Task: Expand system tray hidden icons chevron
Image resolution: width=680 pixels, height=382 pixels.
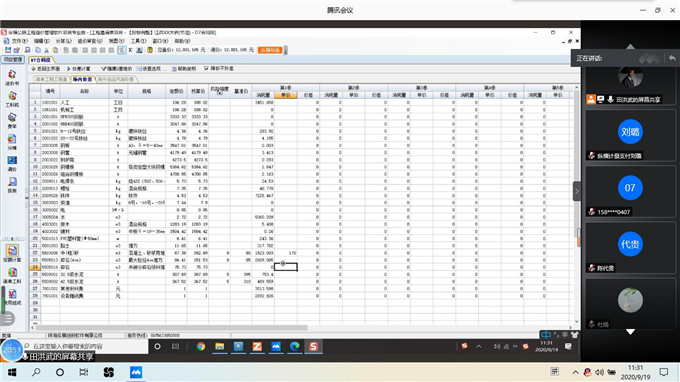Action: click(575, 372)
